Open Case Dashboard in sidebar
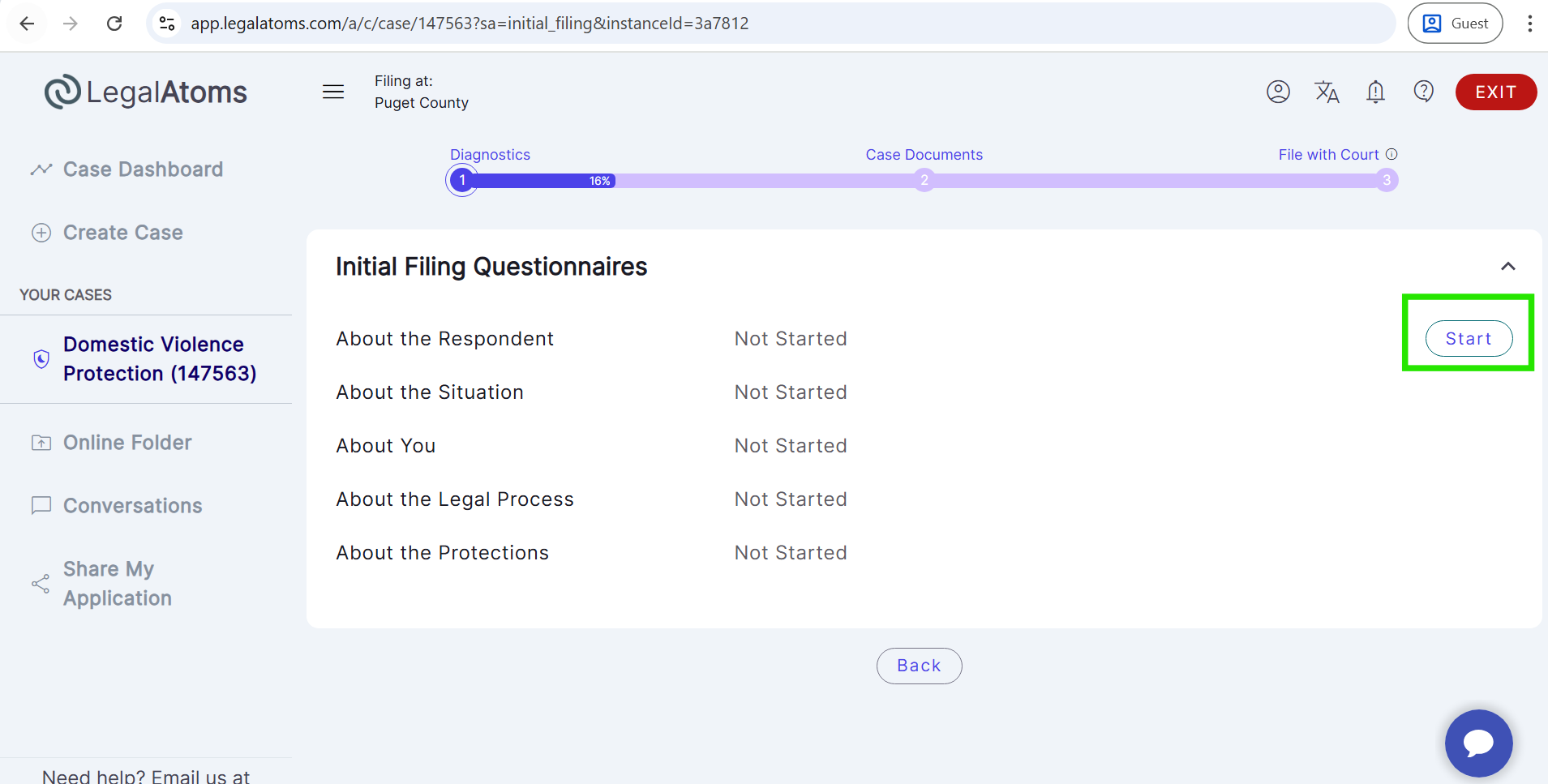Screen dimensions: 1548x784 pyautogui.click(x=143, y=169)
